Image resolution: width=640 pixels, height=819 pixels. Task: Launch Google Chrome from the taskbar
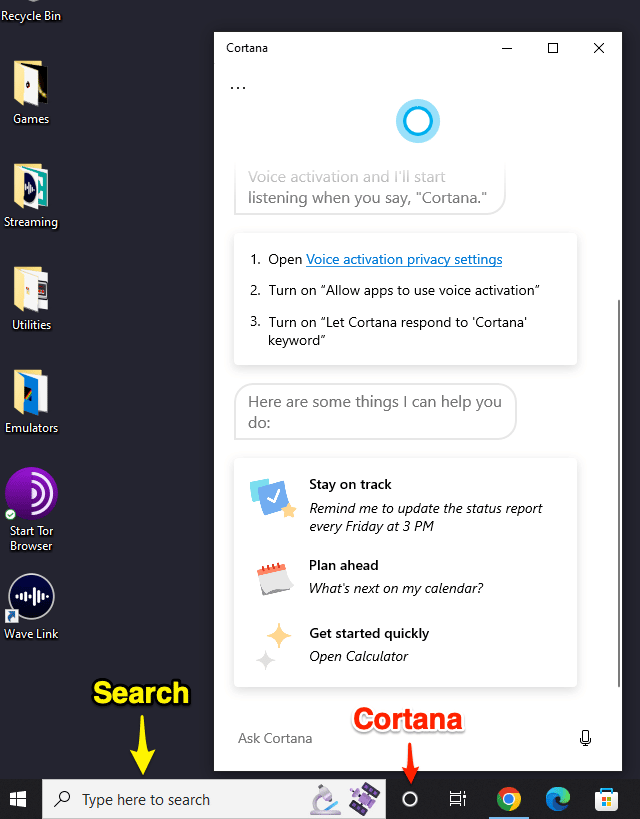point(508,799)
